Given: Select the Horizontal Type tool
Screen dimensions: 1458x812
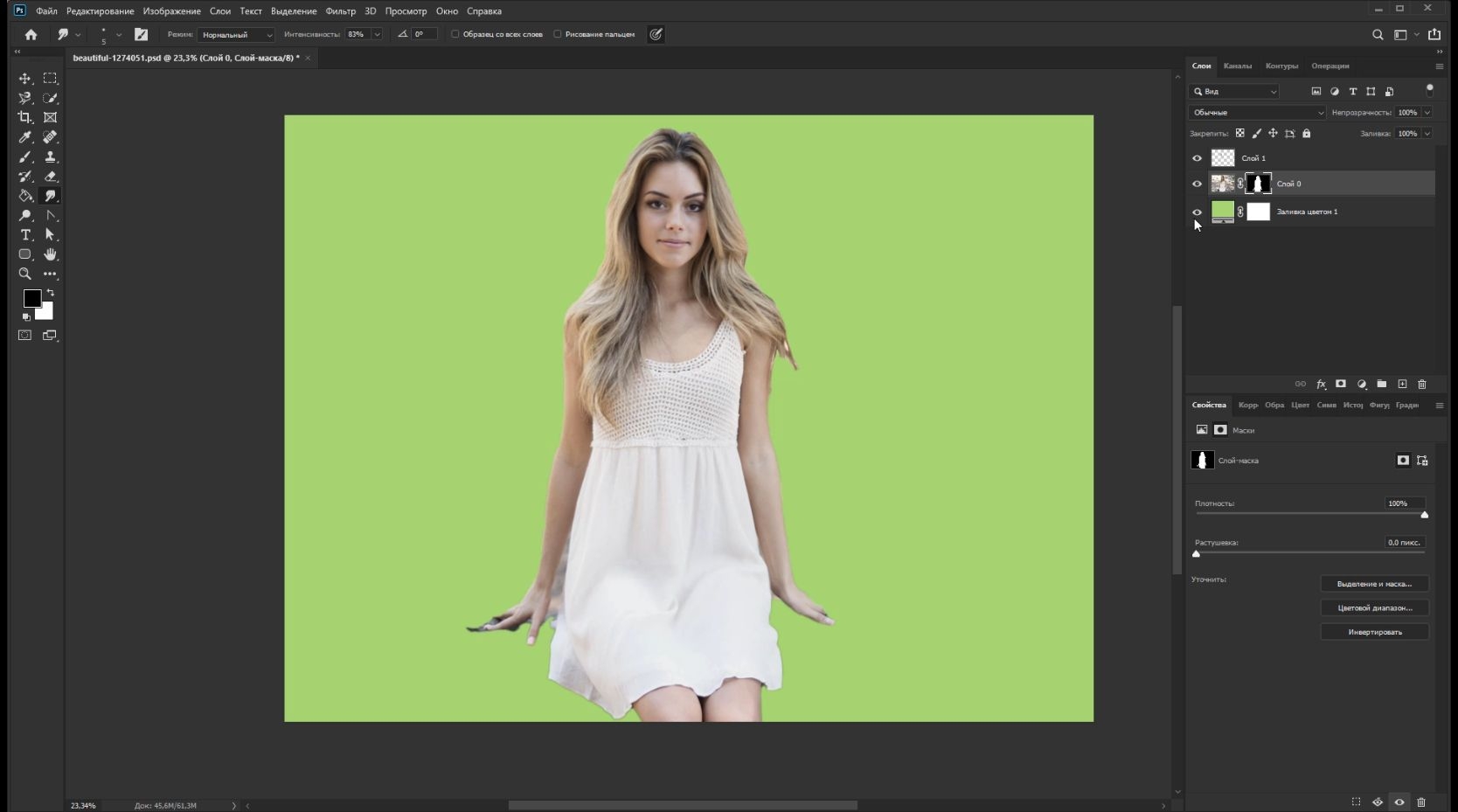Looking at the screenshot, I should pos(24,235).
